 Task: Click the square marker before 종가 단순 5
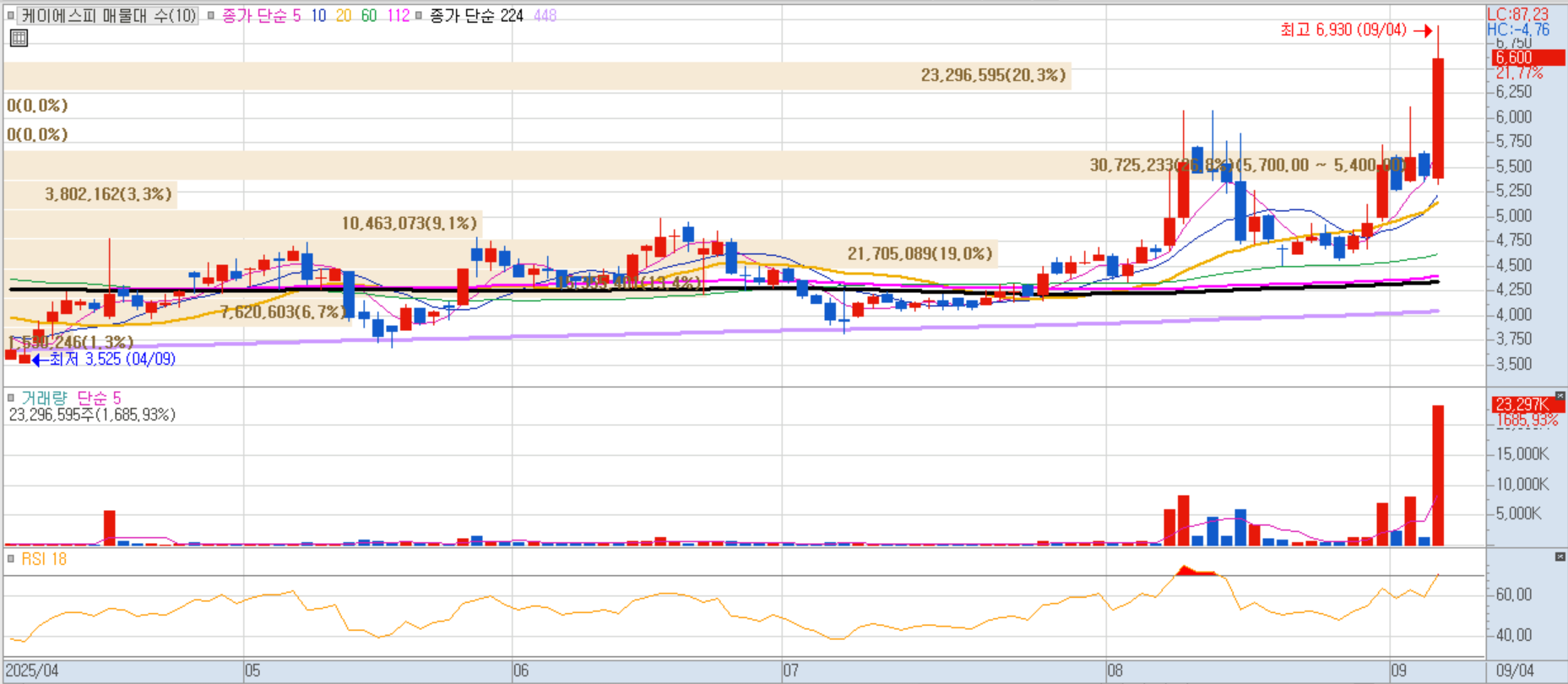pyautogui.click(x=211, y=15)
